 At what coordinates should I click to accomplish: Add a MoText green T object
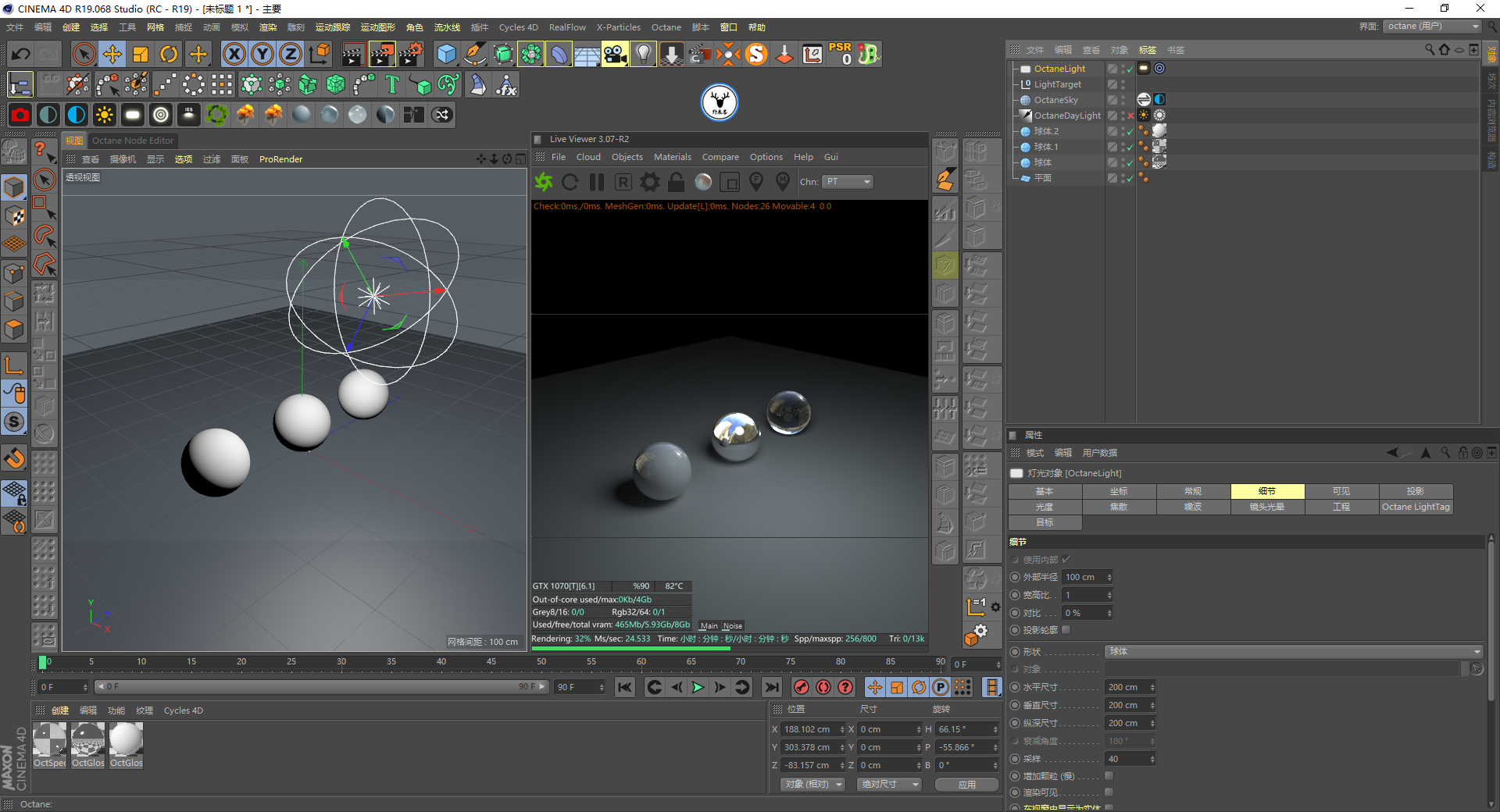click(392, 84)
